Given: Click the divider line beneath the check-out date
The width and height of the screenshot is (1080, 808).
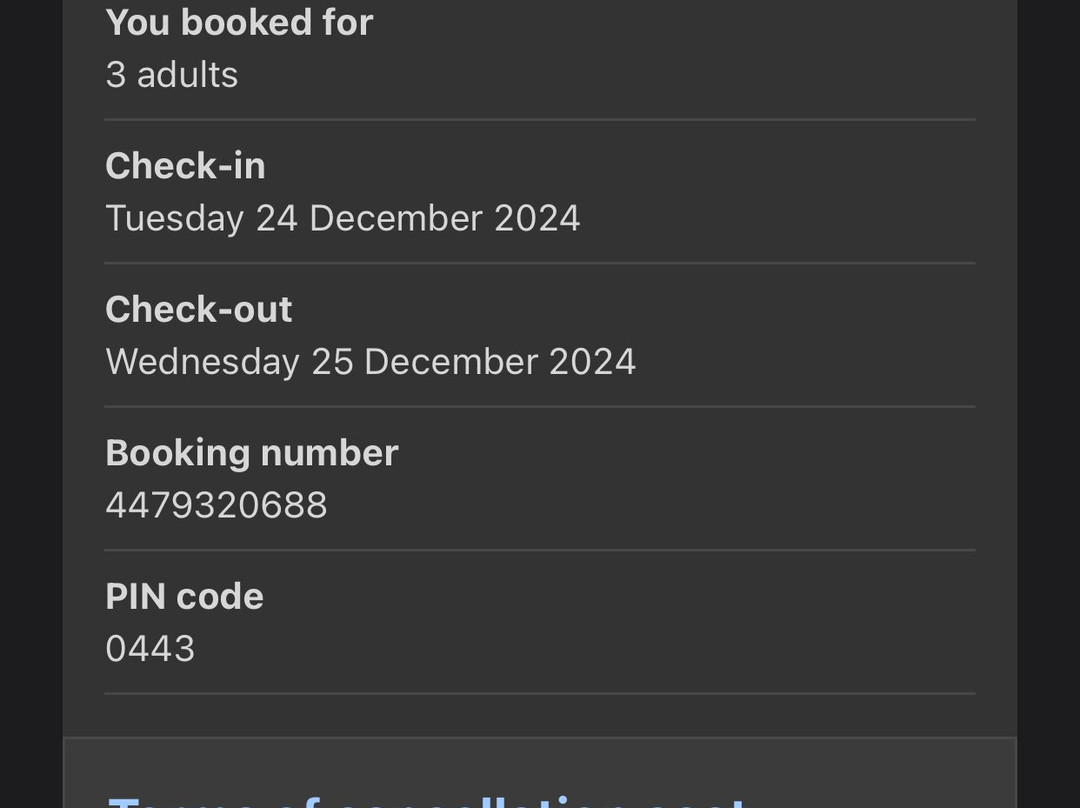Looking at the screenshot, I should pyautogui.click(x=540, y=407).
